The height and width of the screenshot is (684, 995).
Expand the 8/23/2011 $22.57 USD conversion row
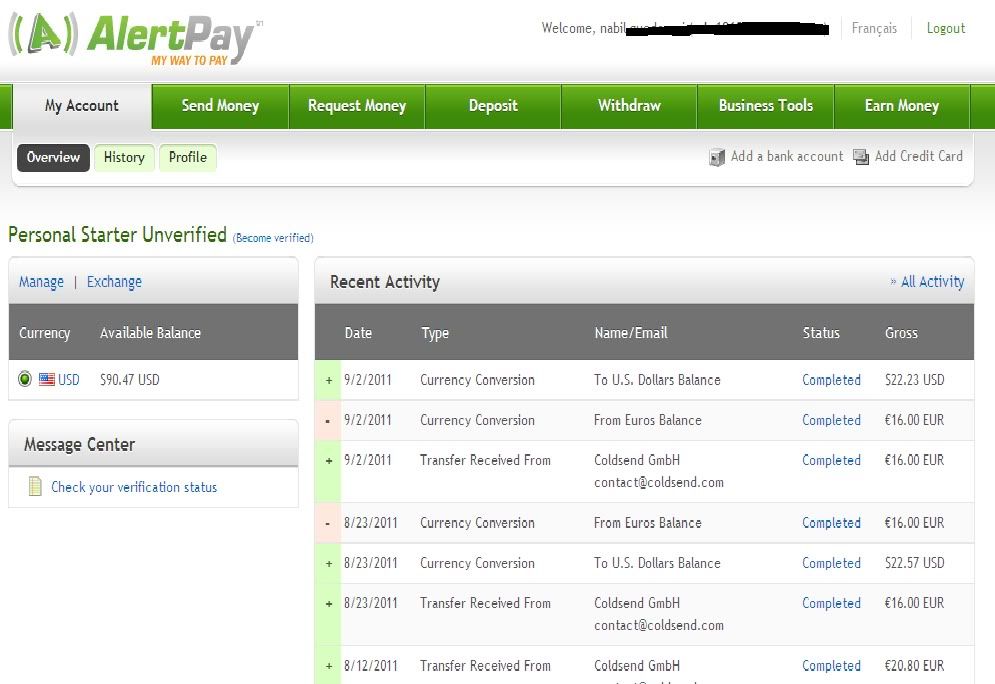(329, 563)
